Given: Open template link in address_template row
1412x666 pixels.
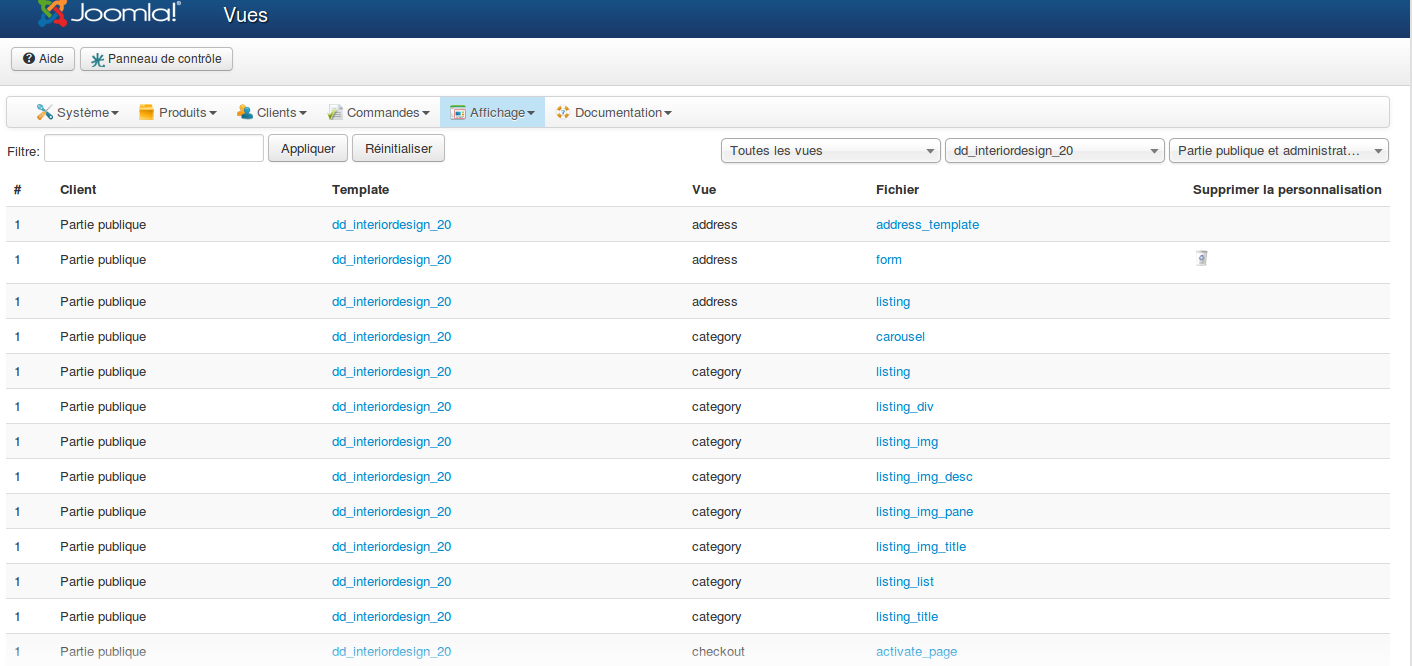Looking at the screenshot, I should 391,225.
